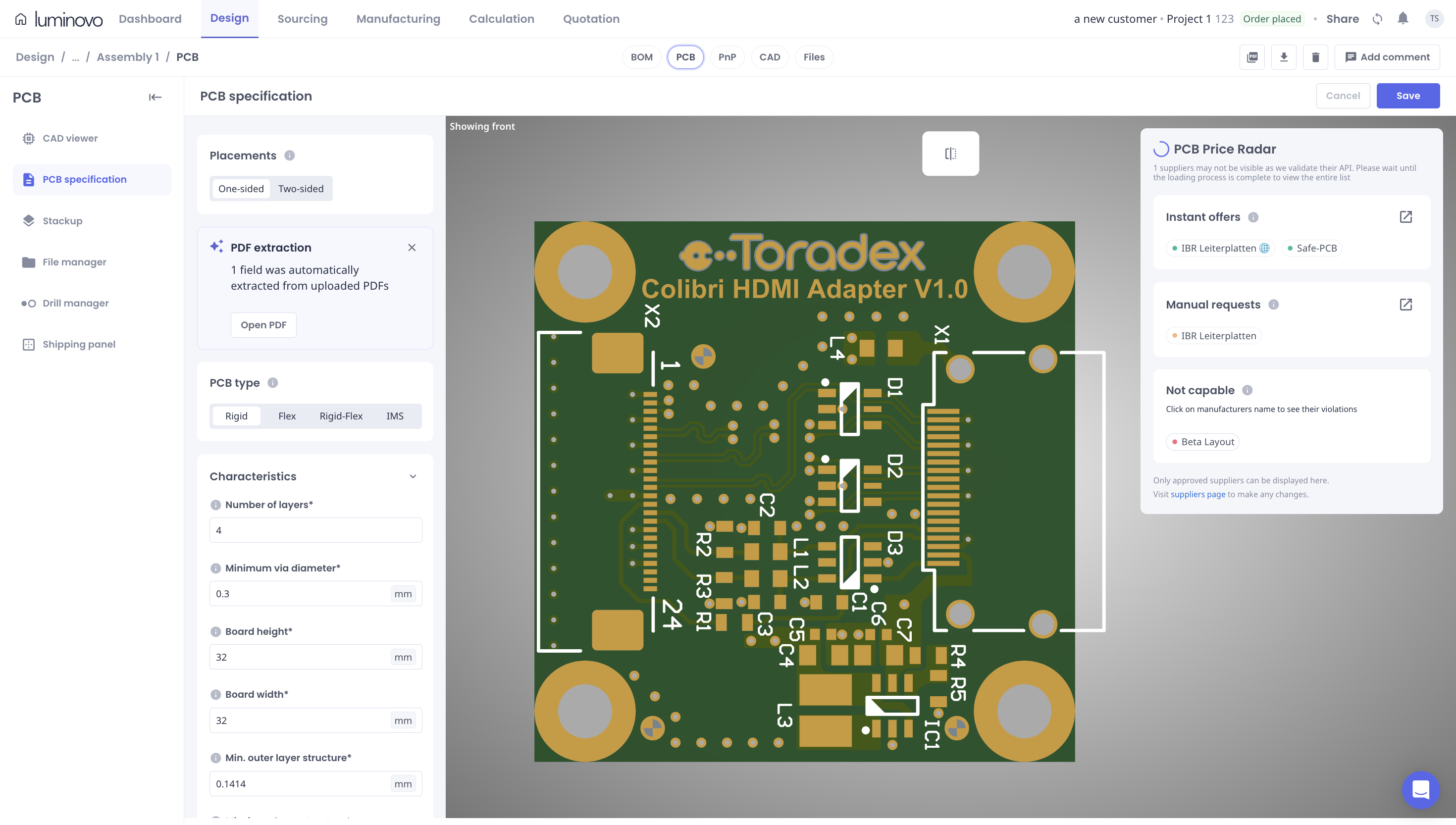Click the download icon in toolbar

tap(1284, 57)
